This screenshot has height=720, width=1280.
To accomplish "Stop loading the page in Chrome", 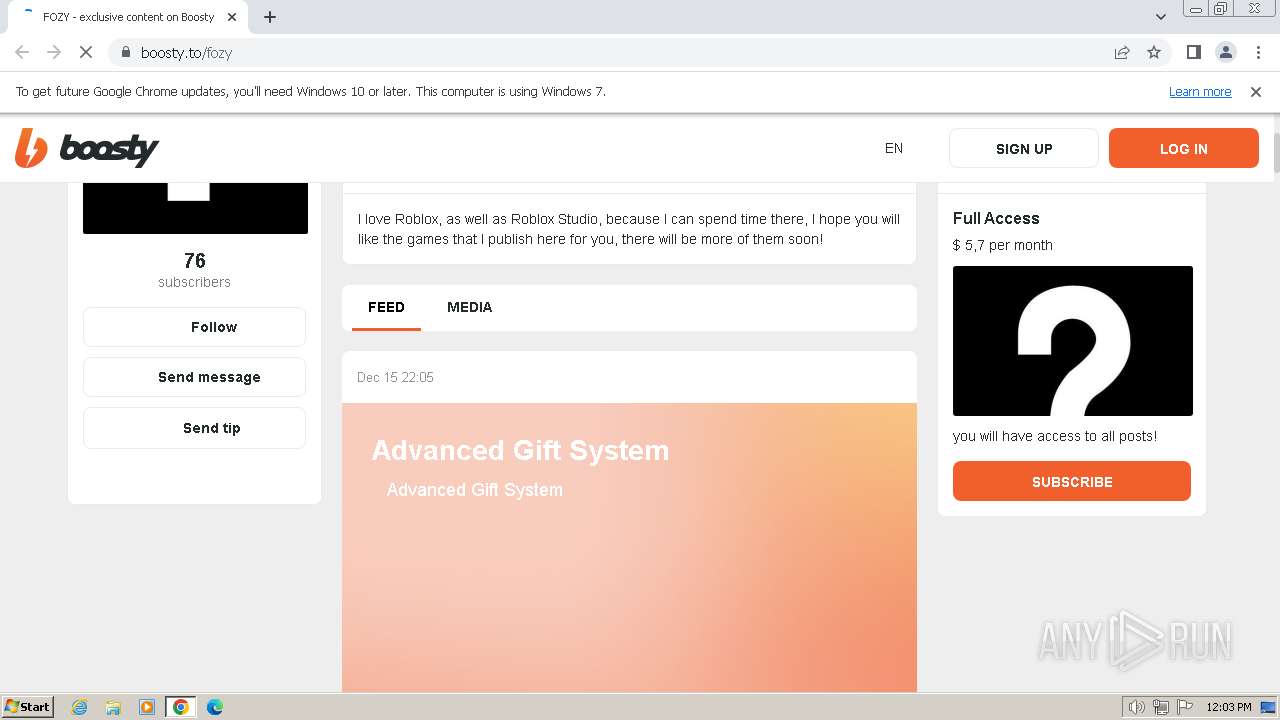I will [86, 52].
